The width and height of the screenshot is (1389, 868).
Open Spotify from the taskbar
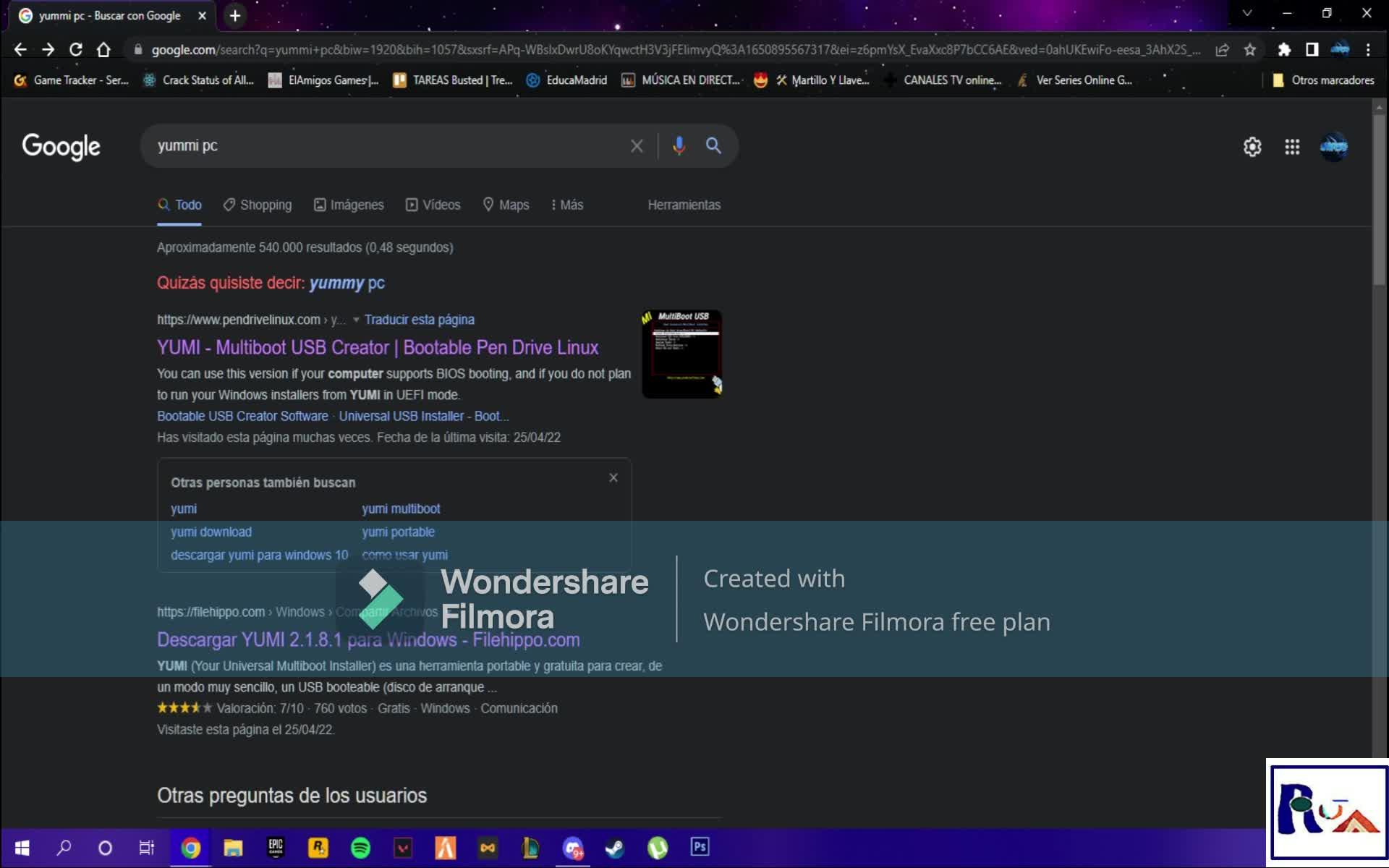tap(360, 848)
